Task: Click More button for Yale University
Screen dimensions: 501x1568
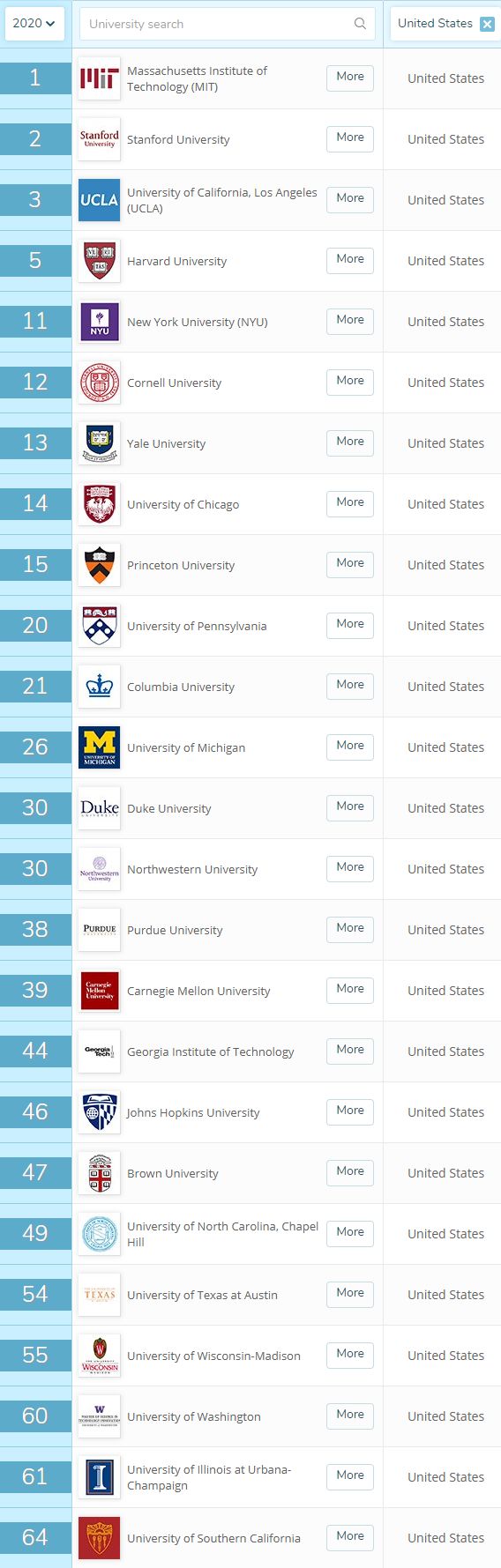Action: pyautogui.click(x=350, y=442)
